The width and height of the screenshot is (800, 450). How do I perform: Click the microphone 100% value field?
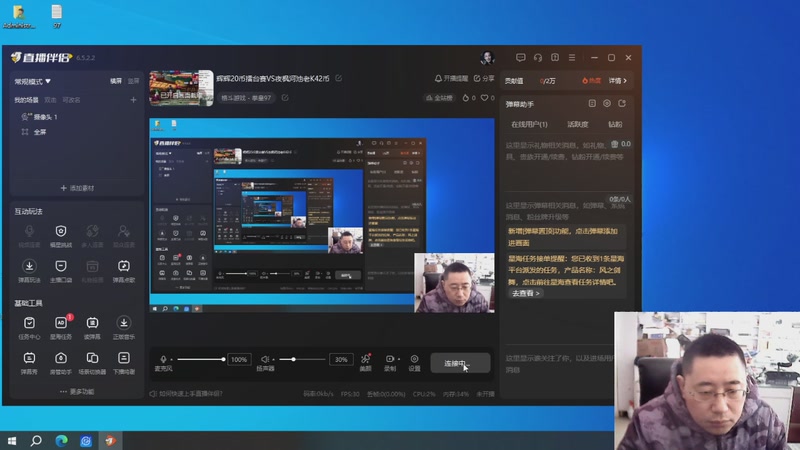coord(239,360)
